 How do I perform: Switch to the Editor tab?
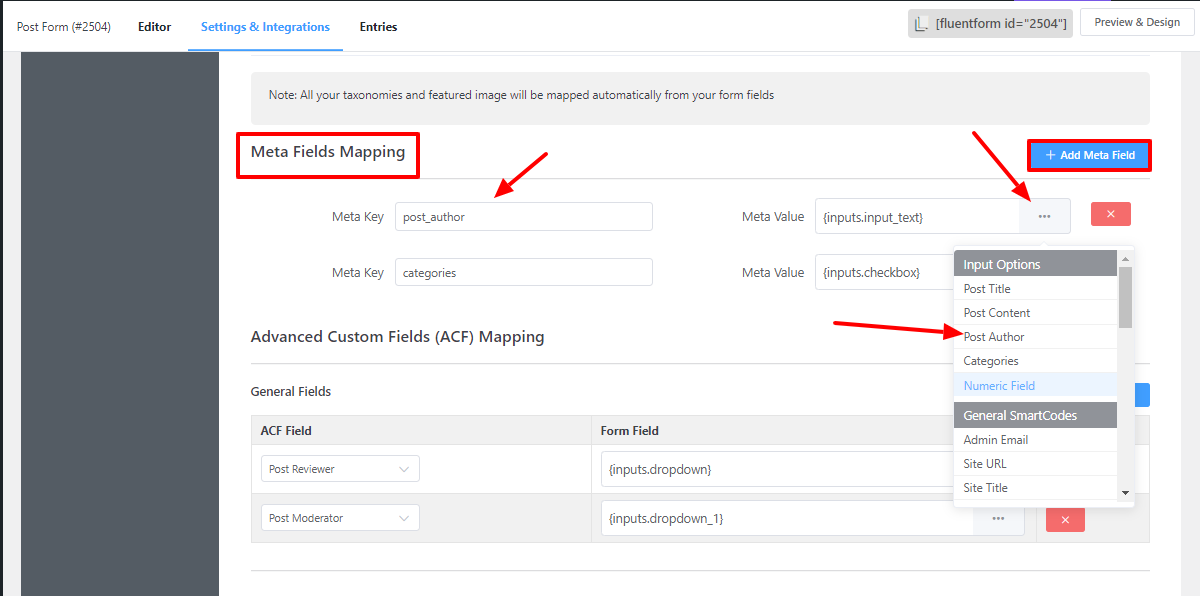pos(154,27)
